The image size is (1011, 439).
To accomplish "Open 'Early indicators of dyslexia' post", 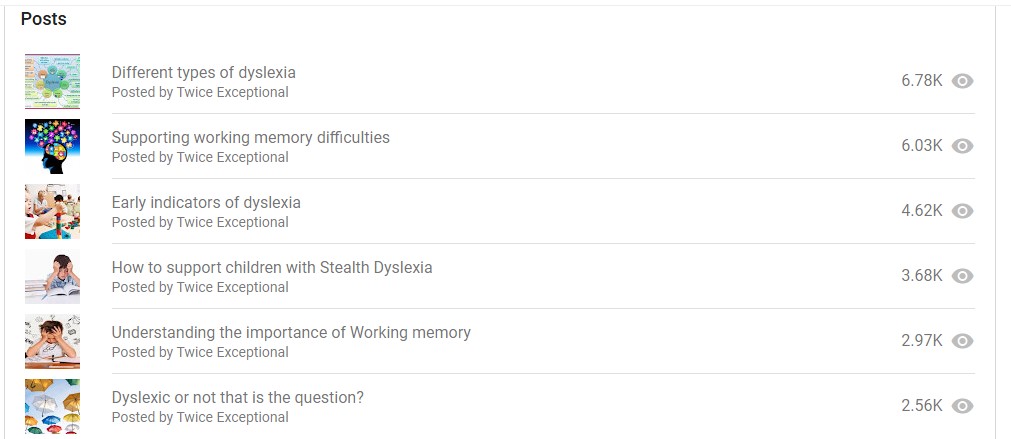I will pyautogui.click(x=206, y=202).
